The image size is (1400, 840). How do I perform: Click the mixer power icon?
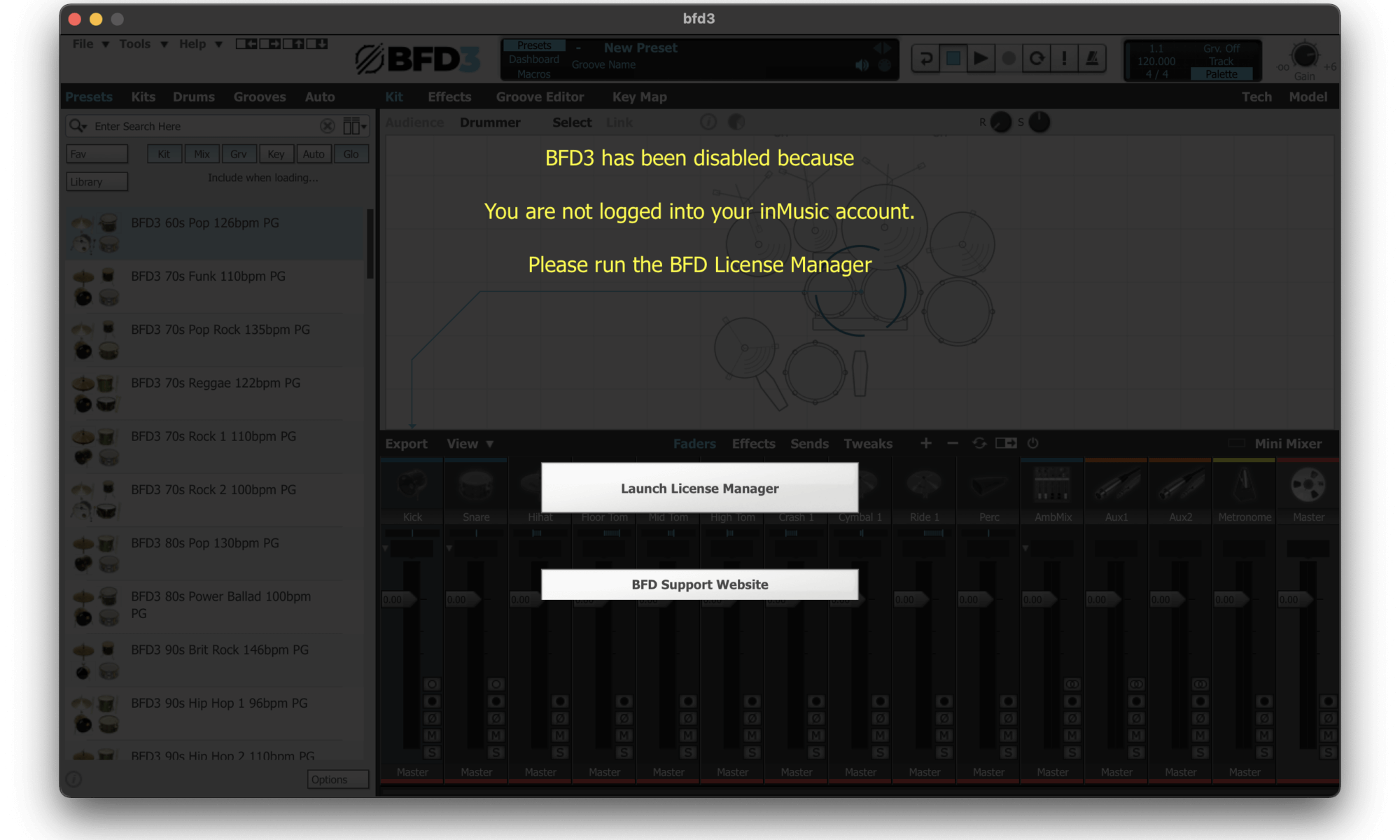coord(1032,443)
